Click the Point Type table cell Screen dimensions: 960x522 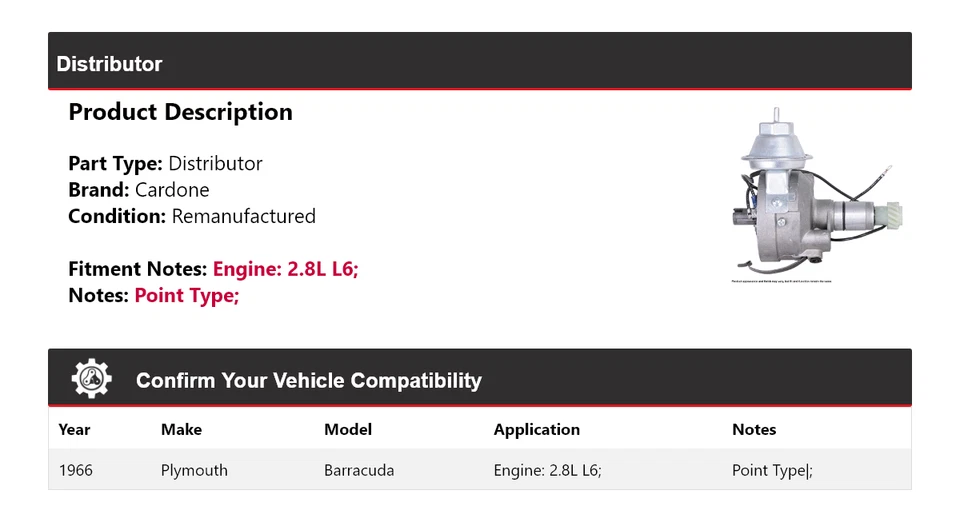[772, 470]
